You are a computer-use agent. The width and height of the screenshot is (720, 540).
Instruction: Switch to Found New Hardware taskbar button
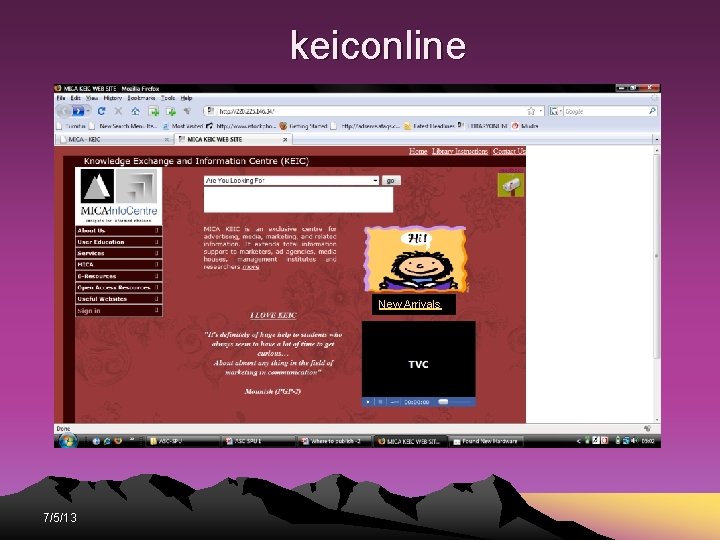pyautogui.click(x=486, y=441)
